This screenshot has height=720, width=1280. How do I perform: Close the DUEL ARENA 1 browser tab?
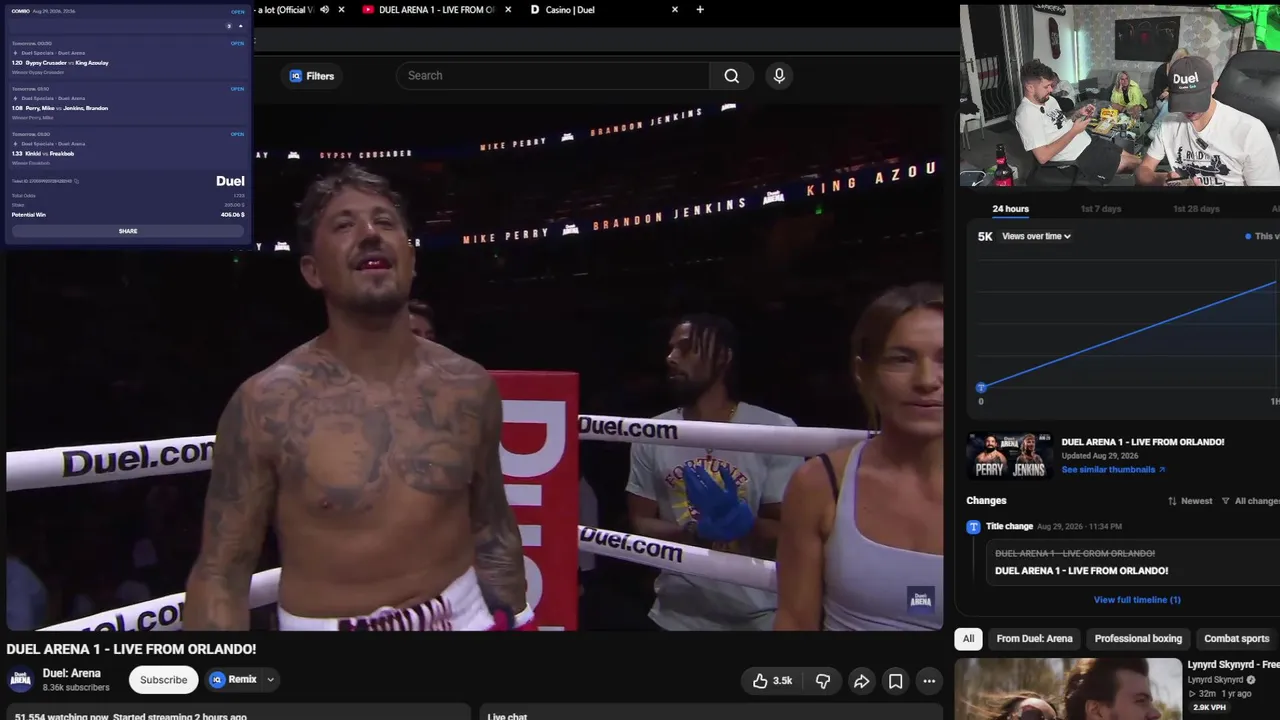click(508, 10)
